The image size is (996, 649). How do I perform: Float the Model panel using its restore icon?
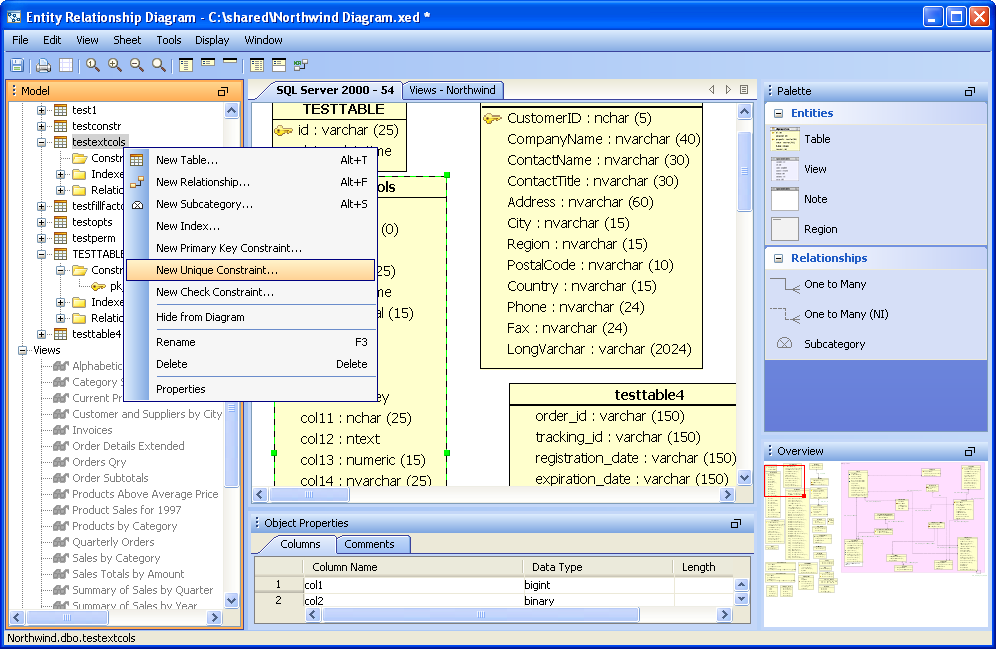pos(223,91)
